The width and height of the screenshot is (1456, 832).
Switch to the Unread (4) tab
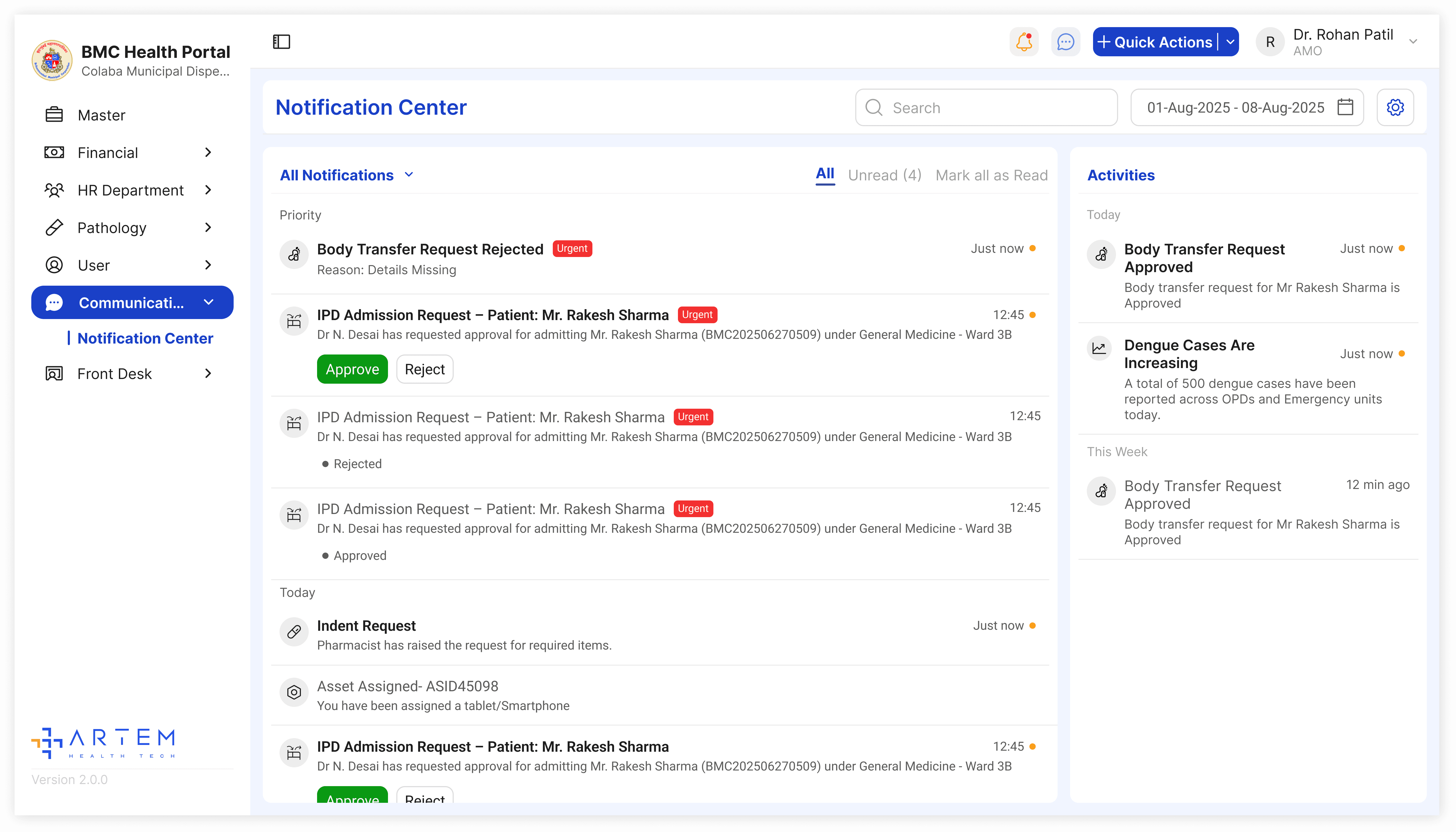pos(884,175)
